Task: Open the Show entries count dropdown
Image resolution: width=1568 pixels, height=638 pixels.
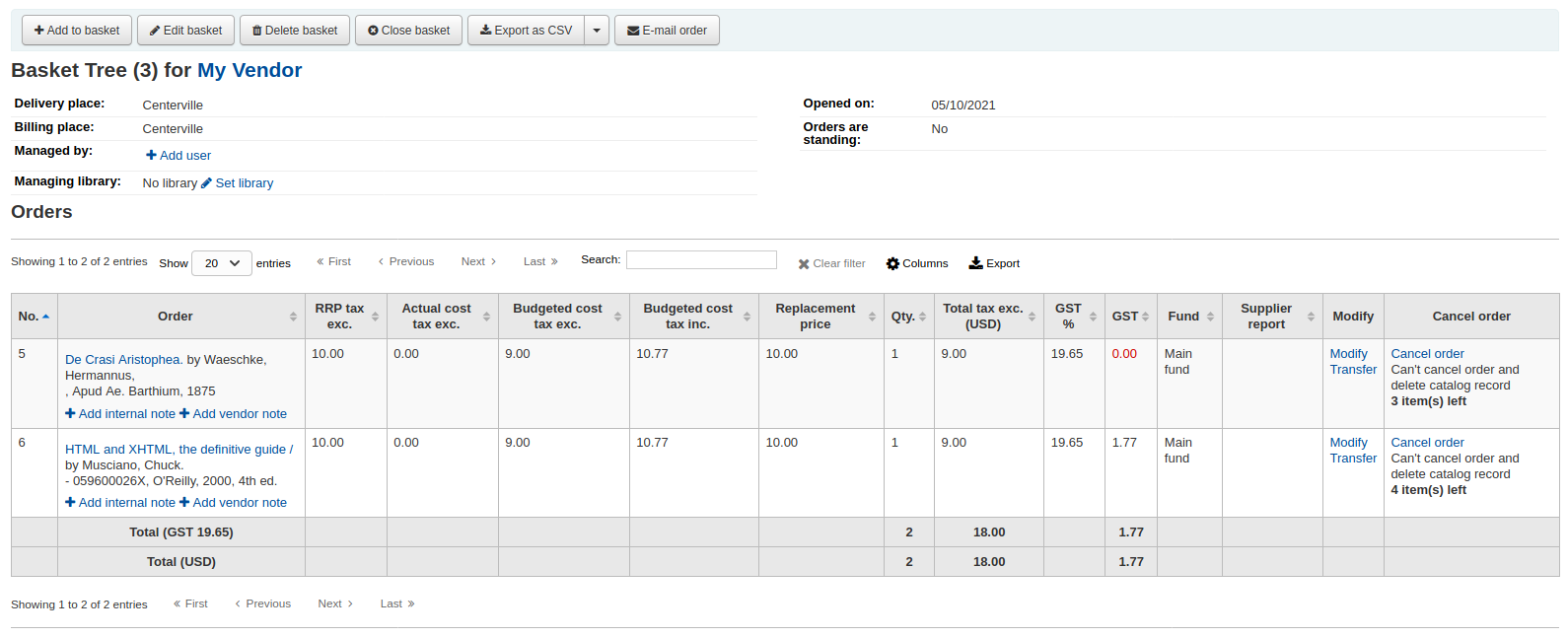Action: point(222,263)
